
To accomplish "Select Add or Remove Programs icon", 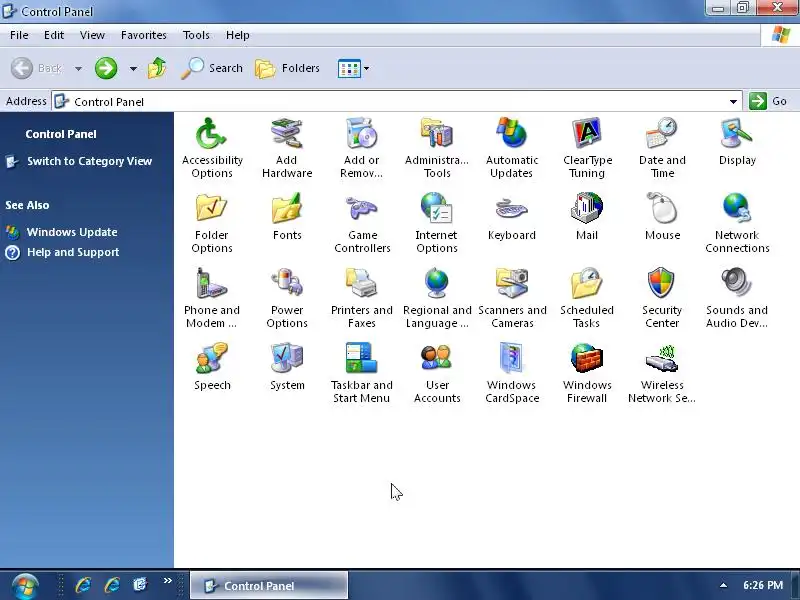I will tap(361, 133).
